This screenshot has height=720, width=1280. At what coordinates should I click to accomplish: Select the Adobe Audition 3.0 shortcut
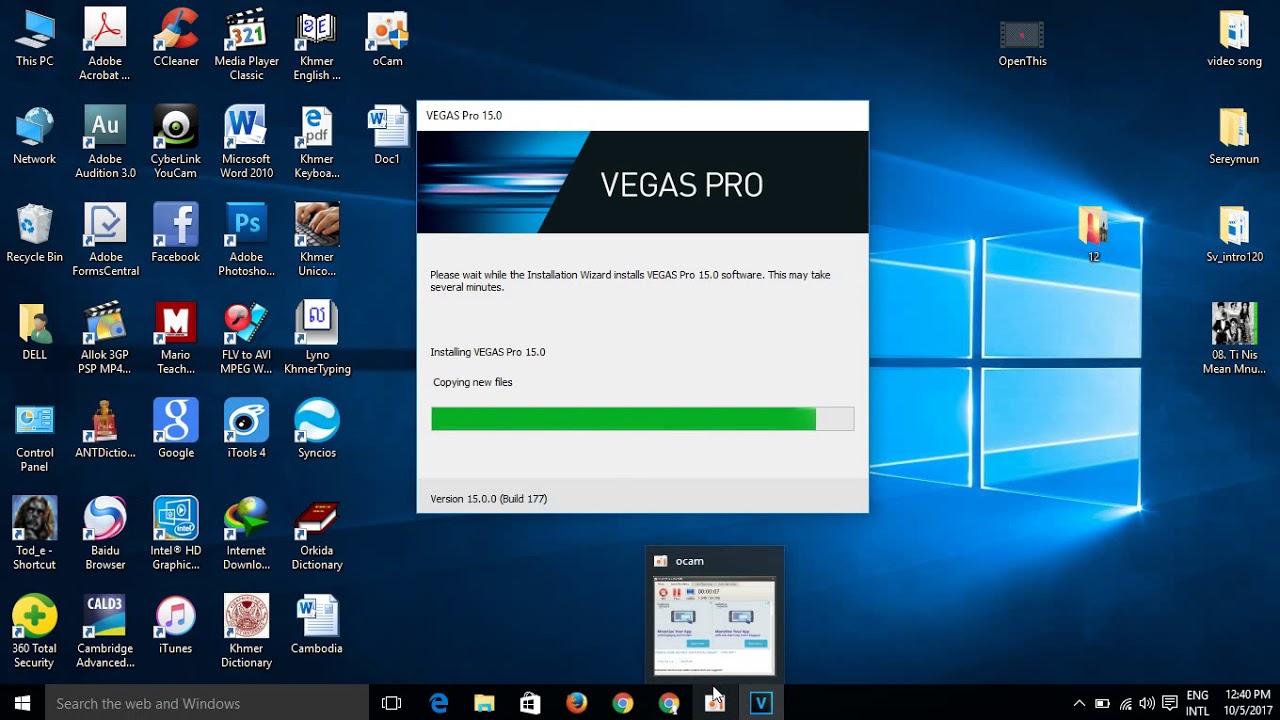click(x=105, y=142)
